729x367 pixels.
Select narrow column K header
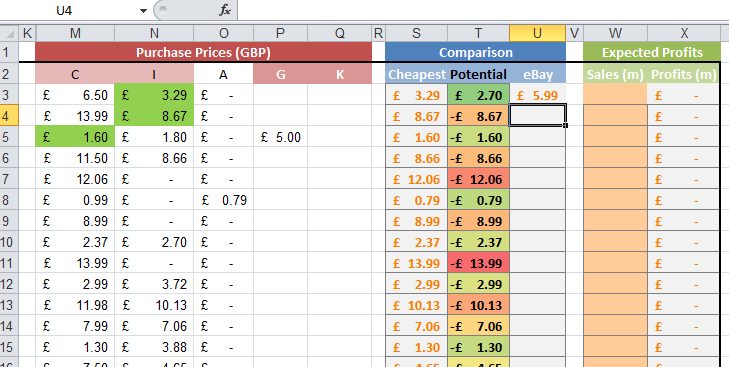point(27,33)
